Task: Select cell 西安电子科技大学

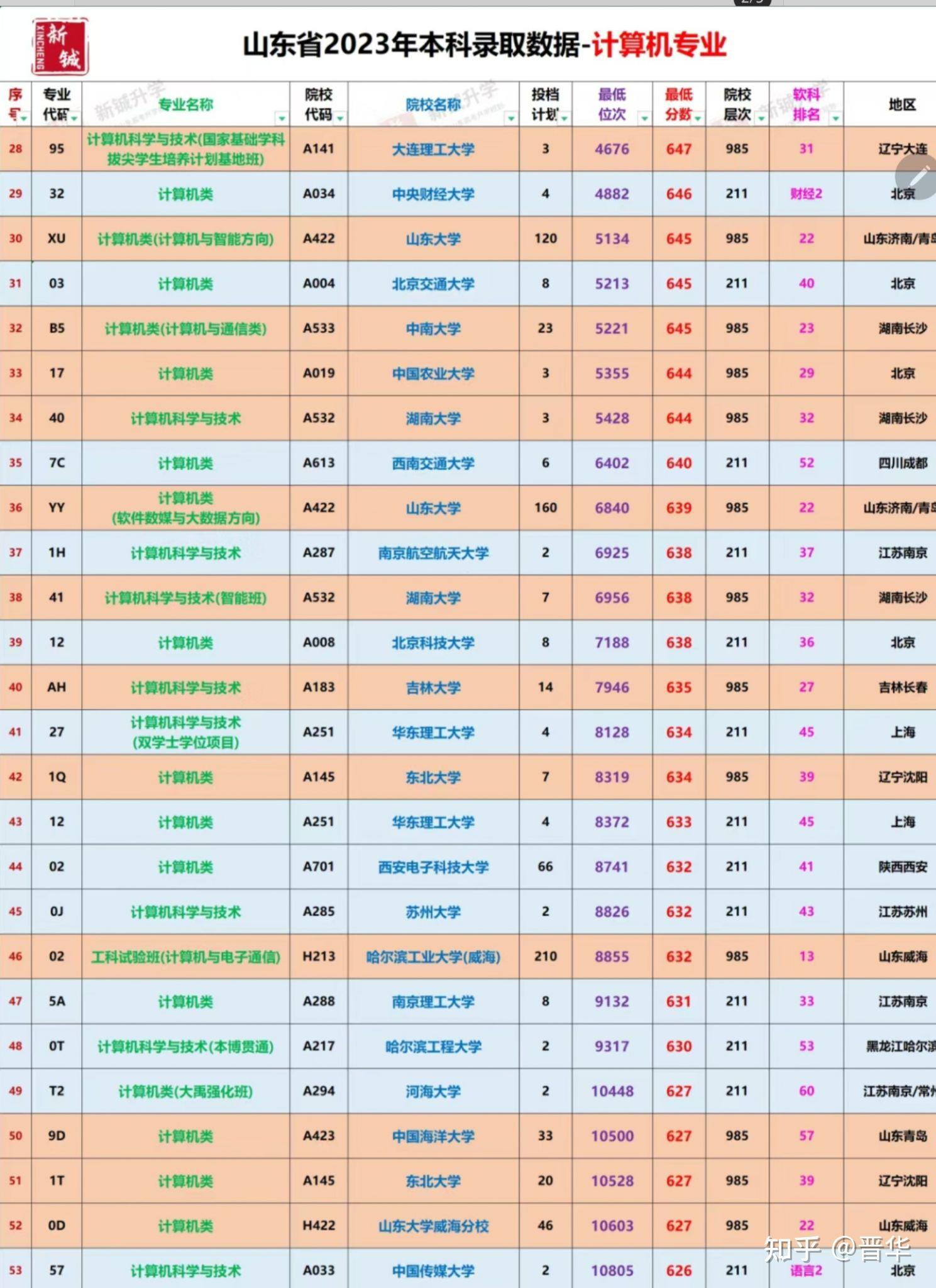Action: [433, 867]
